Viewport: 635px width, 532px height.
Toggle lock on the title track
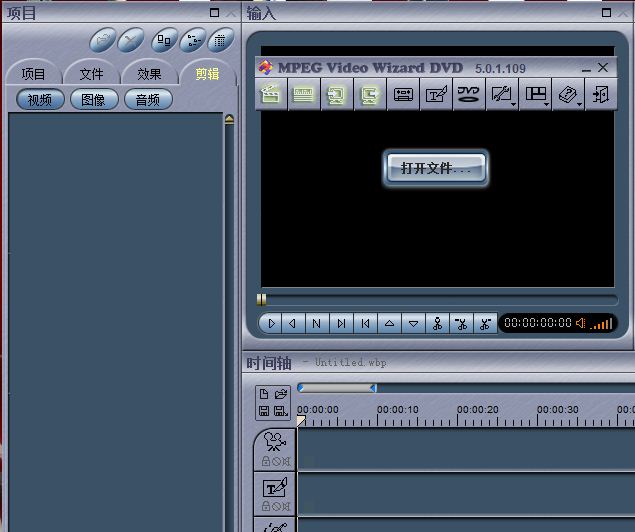(x=266, y=506)
